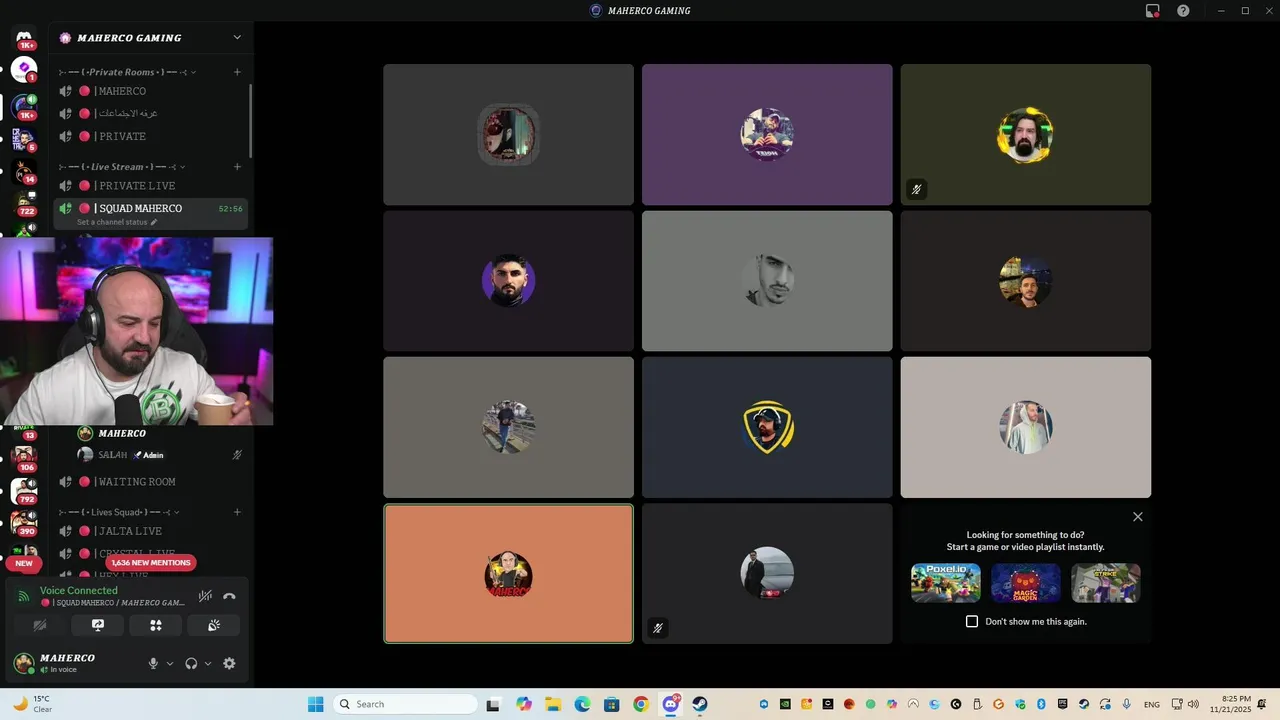
Task: Edit channel status pencil icon
Action: 154,222
